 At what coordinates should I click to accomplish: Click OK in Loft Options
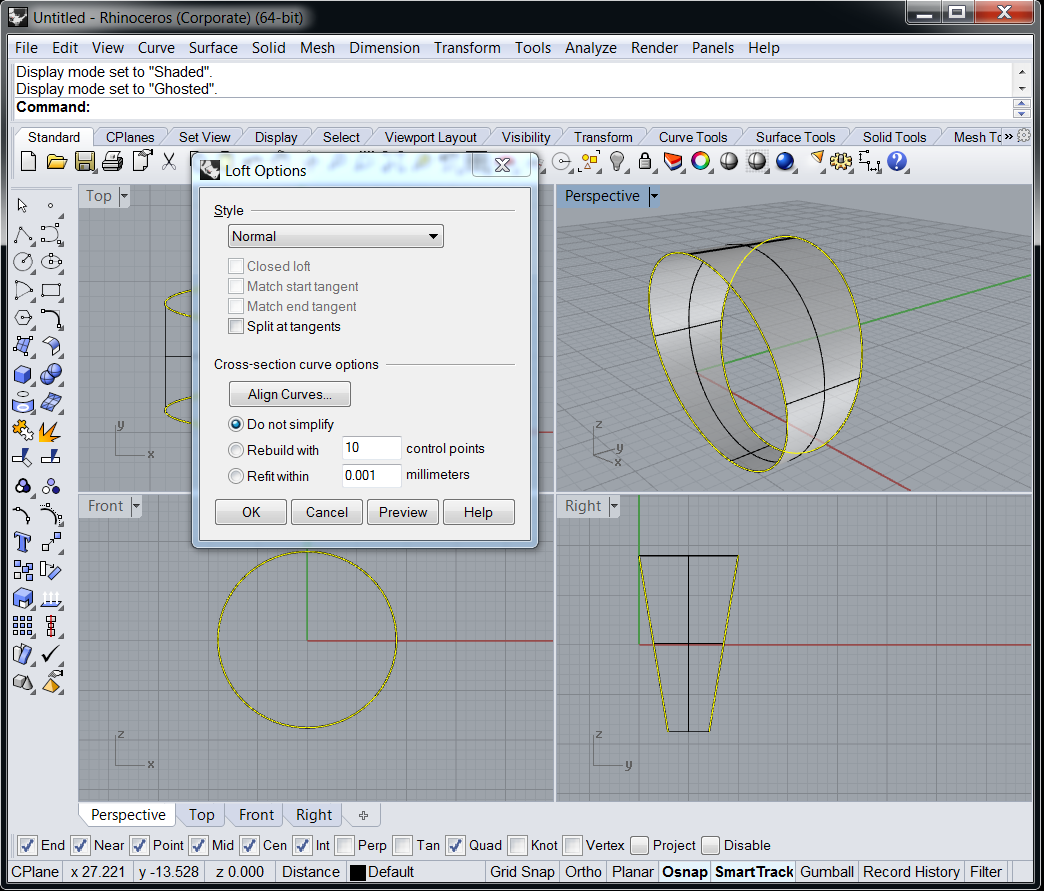tap(251, 512)
